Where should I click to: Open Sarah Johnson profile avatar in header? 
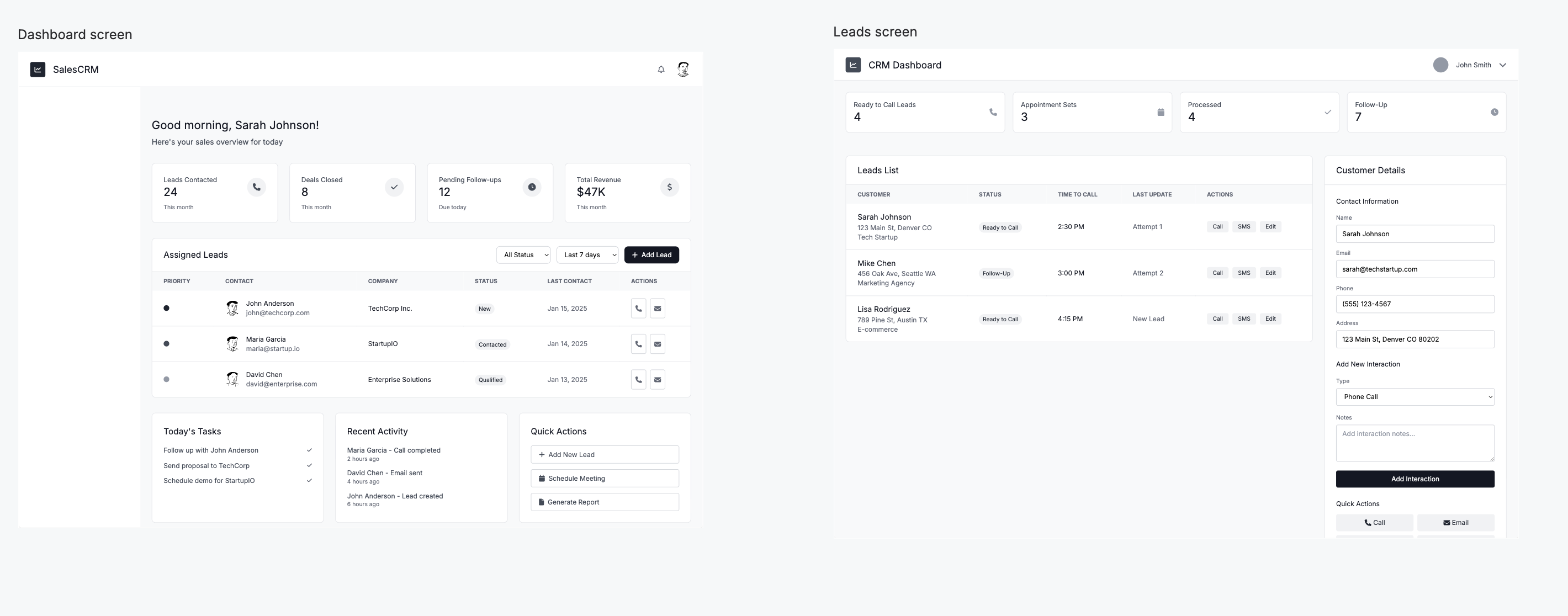(683, 70)
